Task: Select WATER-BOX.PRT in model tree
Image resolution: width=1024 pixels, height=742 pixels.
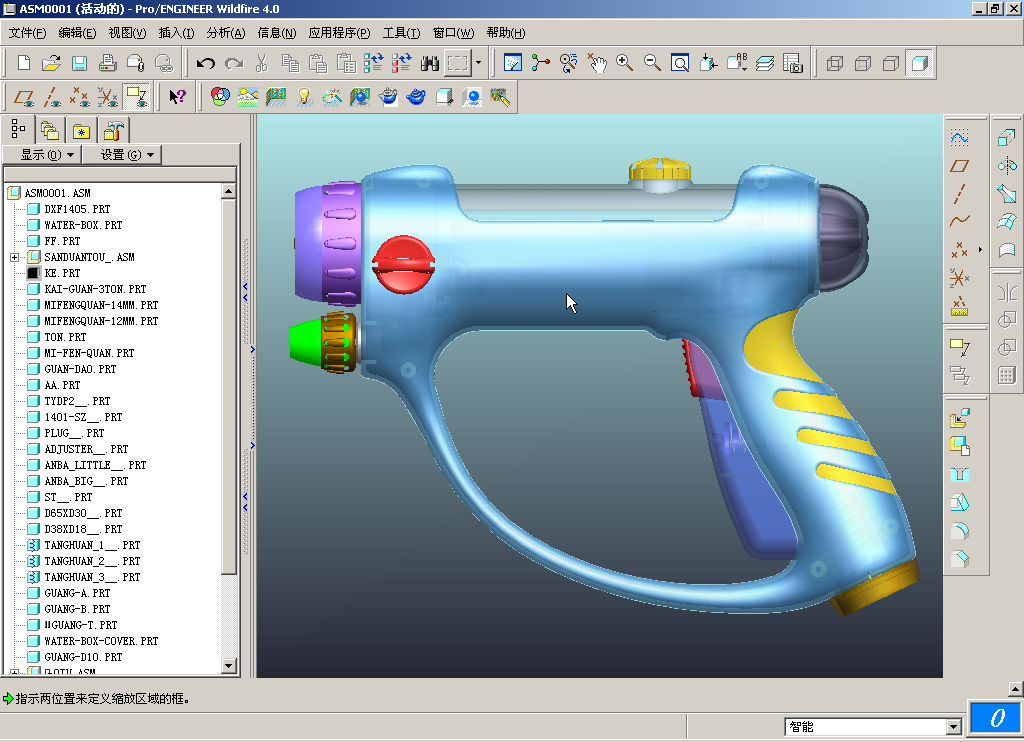Action: coord(83,225)
